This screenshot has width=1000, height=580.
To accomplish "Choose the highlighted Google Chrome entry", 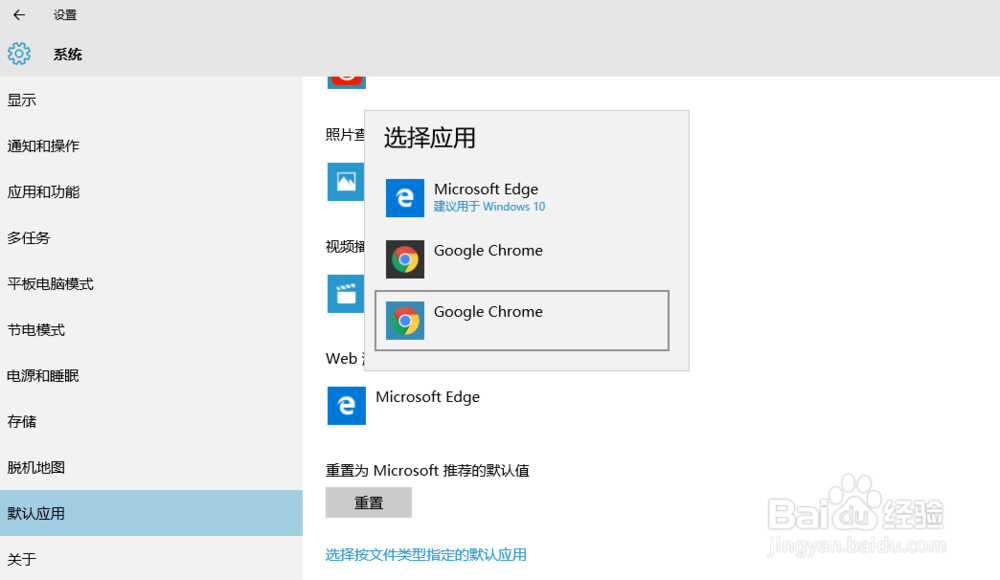I will point(522,320).
